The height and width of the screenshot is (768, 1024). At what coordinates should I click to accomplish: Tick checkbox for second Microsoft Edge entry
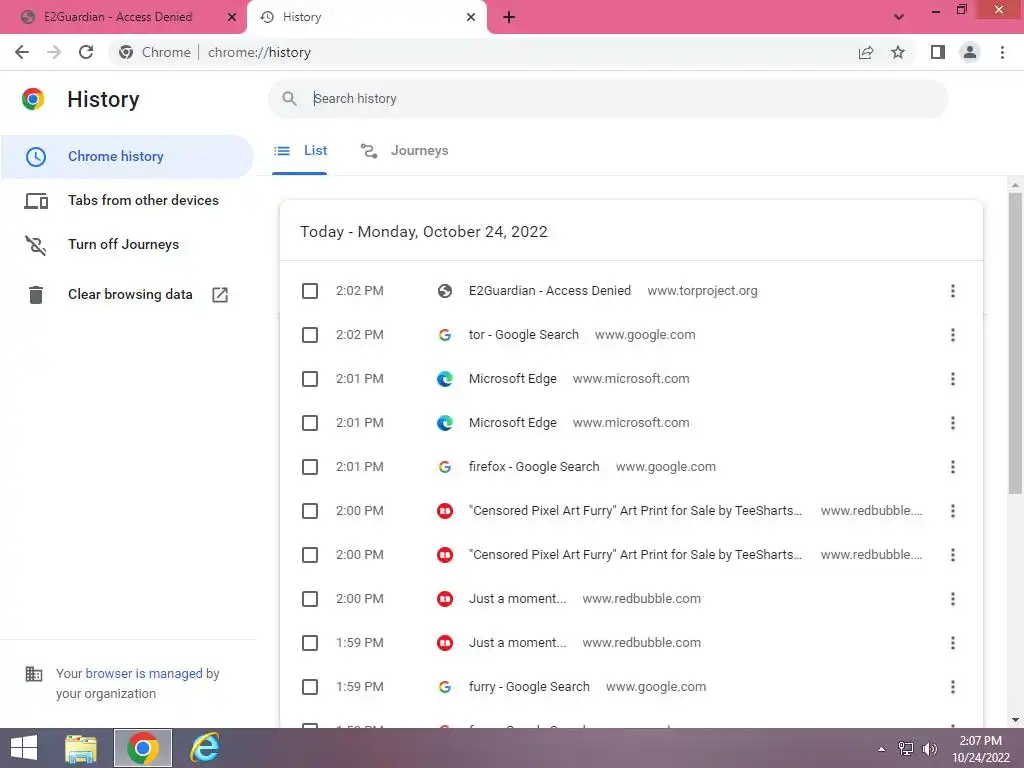[310, 423]
